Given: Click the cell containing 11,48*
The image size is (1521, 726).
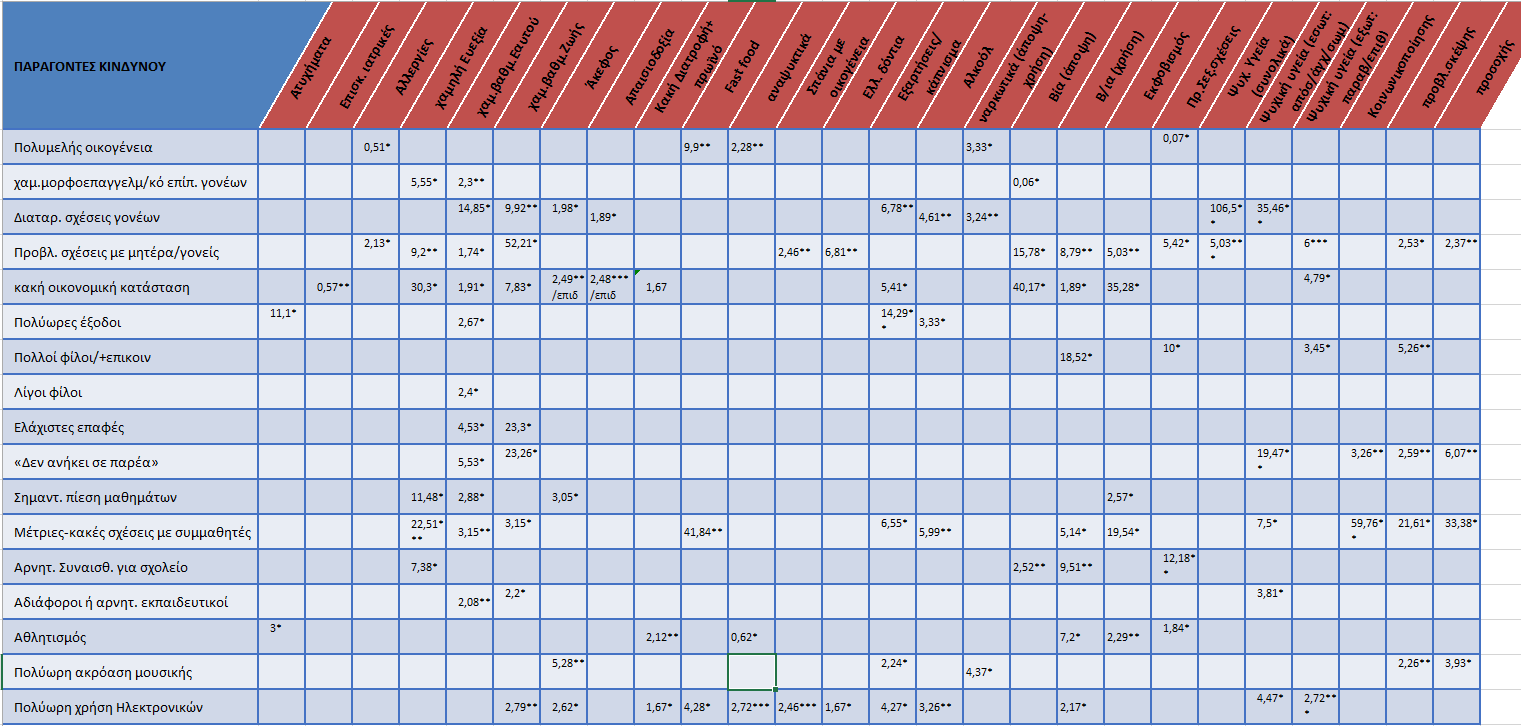Looking at the screenshot, I should pos(423,497).
